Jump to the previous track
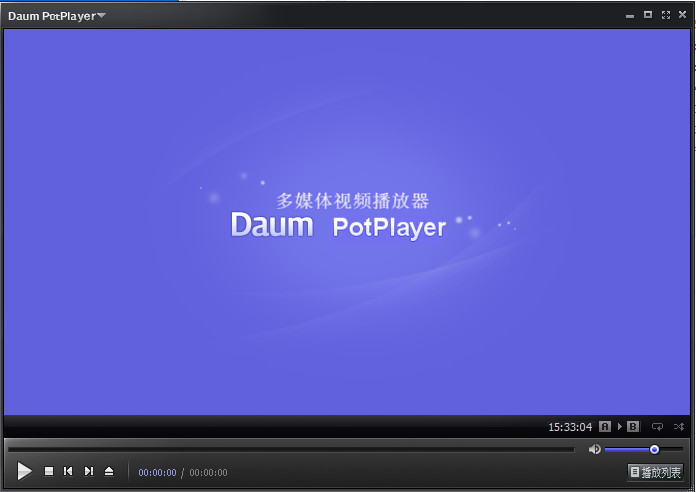 pyautogui.click(x=68, y=471)
